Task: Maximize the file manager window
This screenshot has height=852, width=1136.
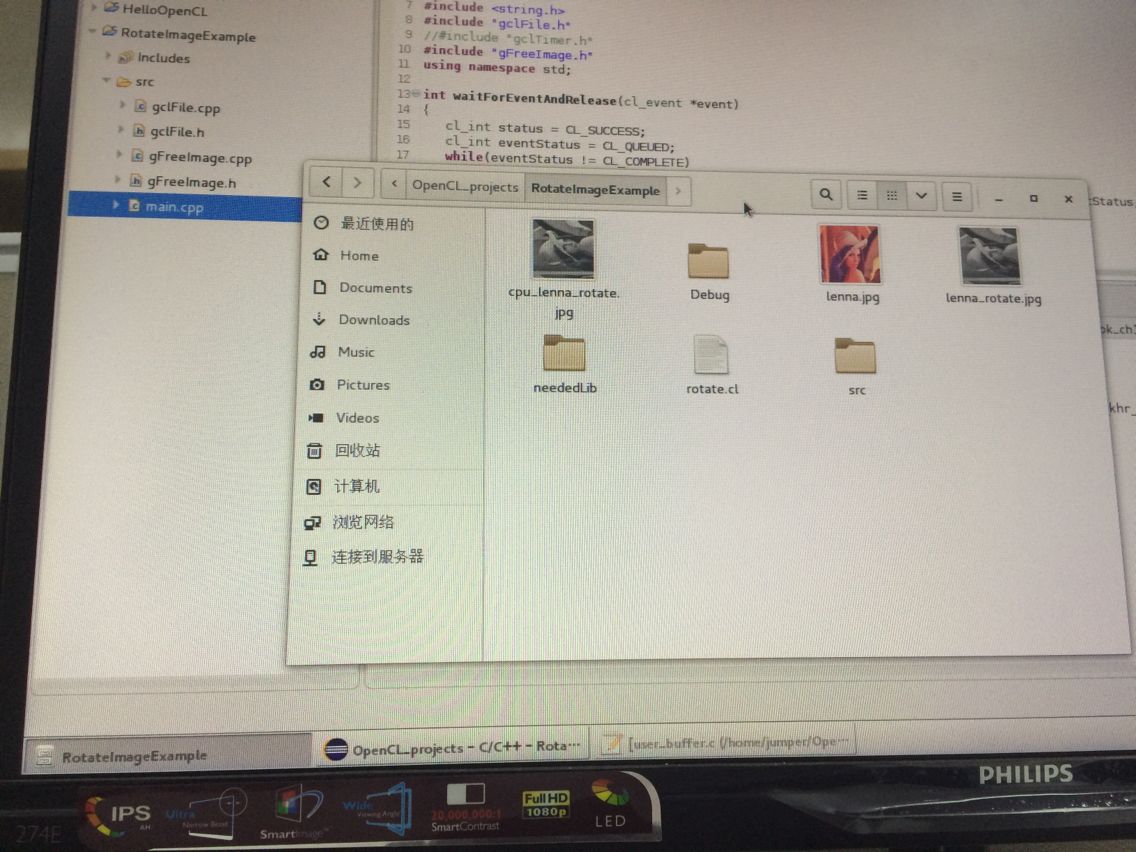Action: 1033,199
